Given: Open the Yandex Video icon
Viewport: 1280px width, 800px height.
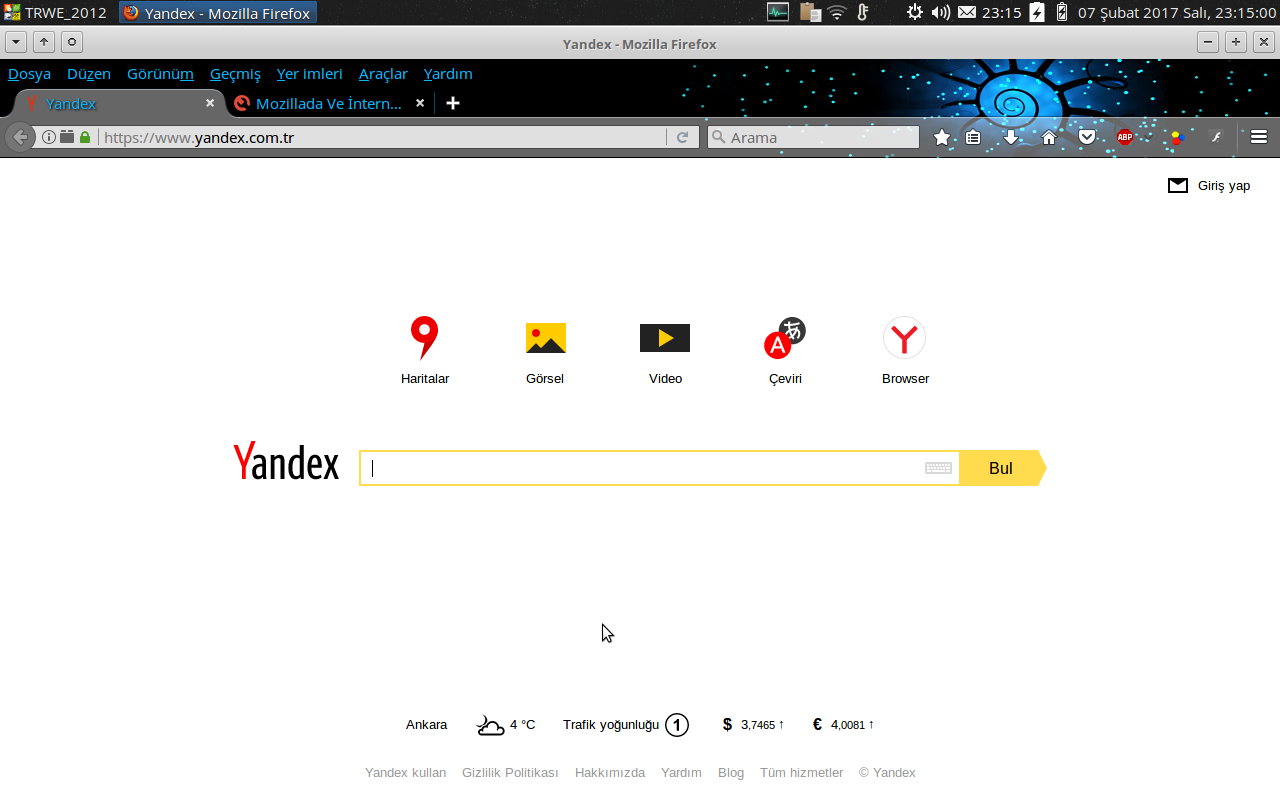Looking at the screenshot, I should 665,338.
